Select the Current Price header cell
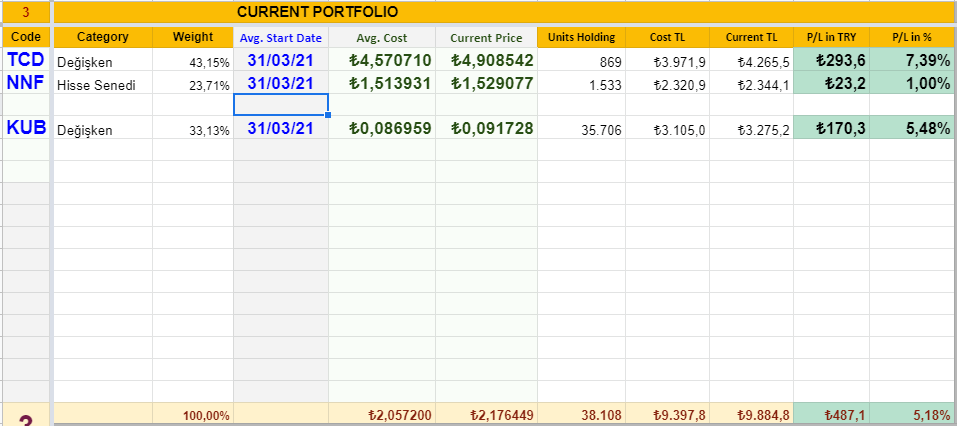 486,37
